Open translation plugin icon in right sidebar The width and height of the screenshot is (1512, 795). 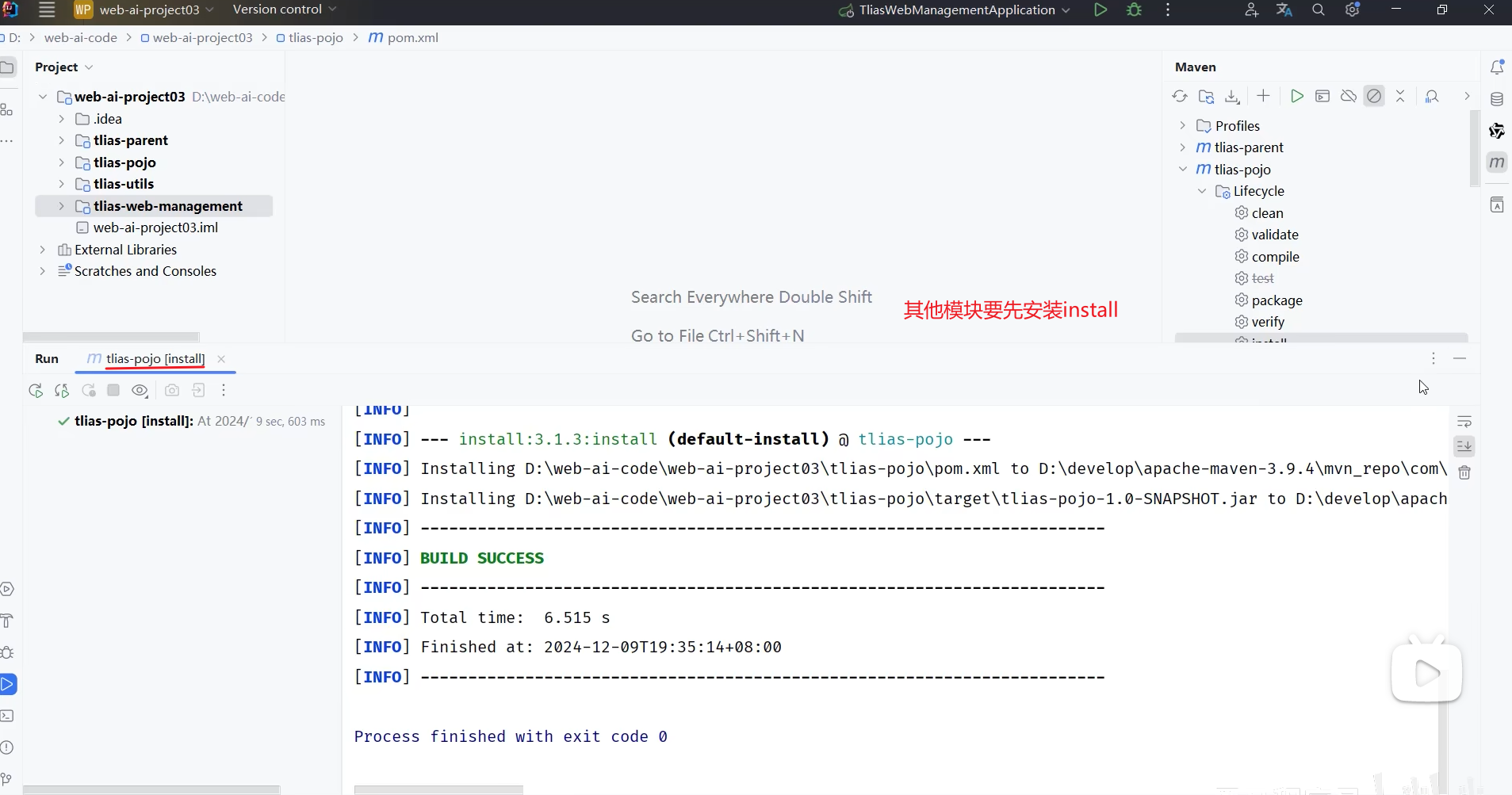click(1497, 205)
